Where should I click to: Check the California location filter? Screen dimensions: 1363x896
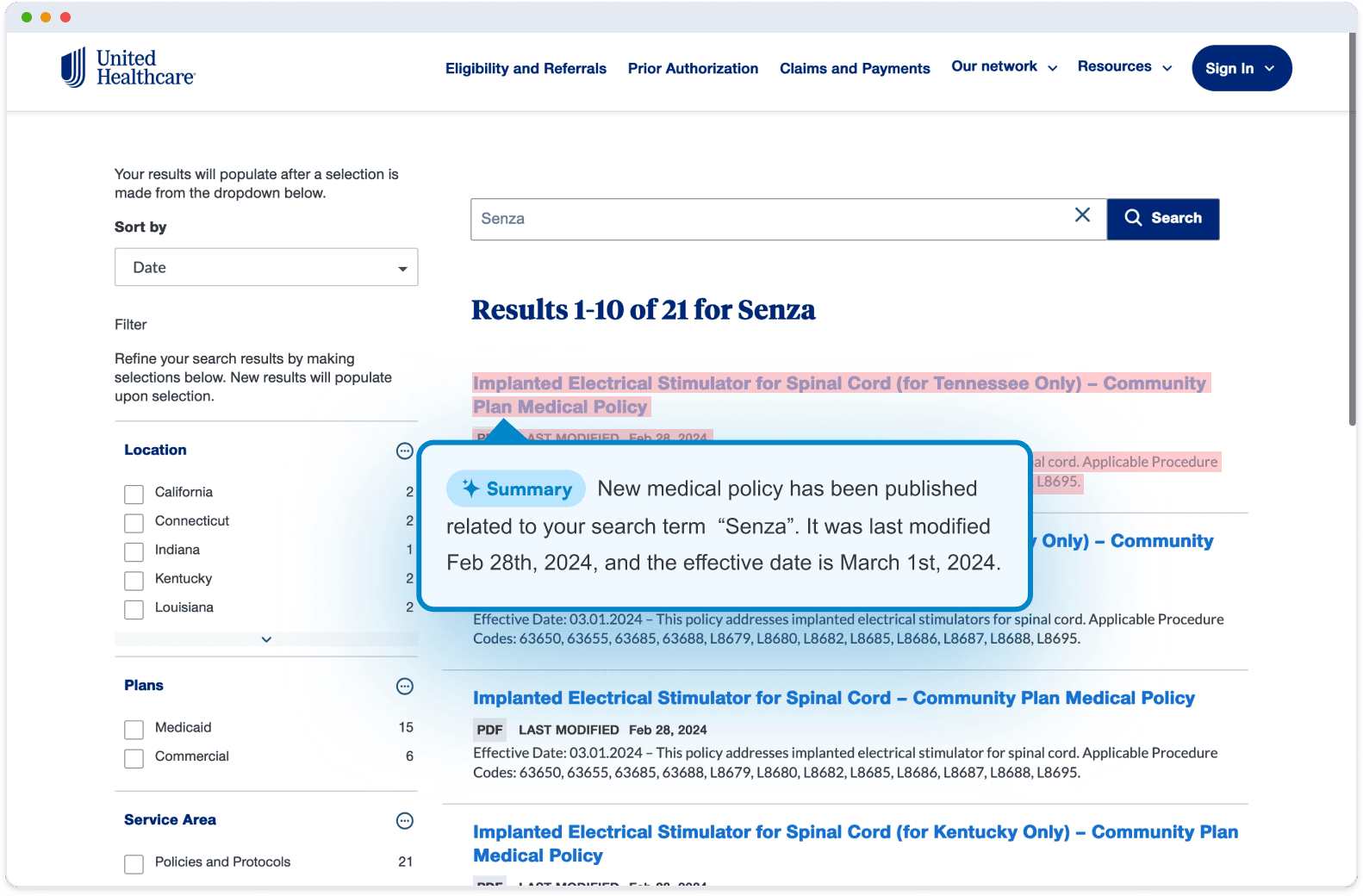pos(134,494)
